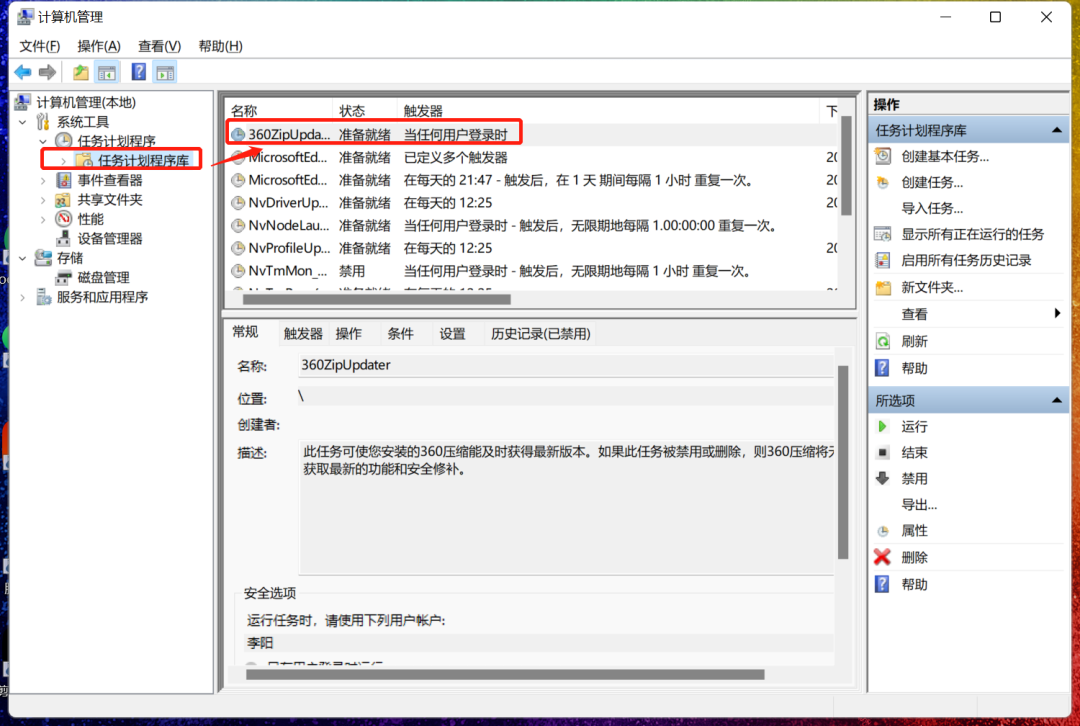Switch to the 触发器 tab

303,333
